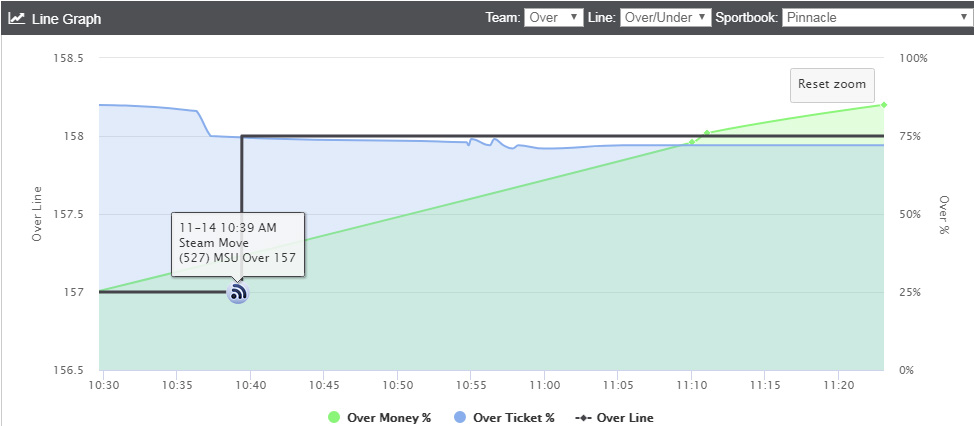Toggle the Over Line legend item
This screenshot has width=974, height=426.
click(614, 418)
